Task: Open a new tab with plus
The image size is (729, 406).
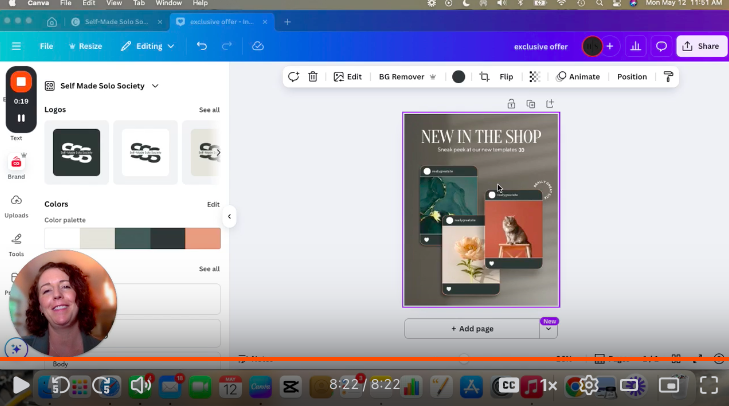Action: (x=287, y=22)
